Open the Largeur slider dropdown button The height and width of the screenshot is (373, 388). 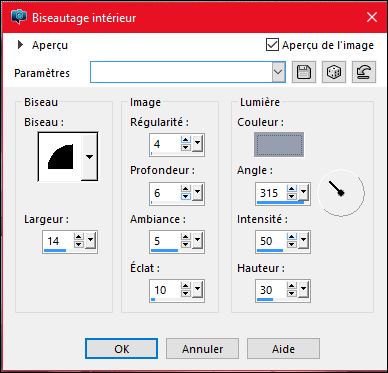[x=90, y=240]
